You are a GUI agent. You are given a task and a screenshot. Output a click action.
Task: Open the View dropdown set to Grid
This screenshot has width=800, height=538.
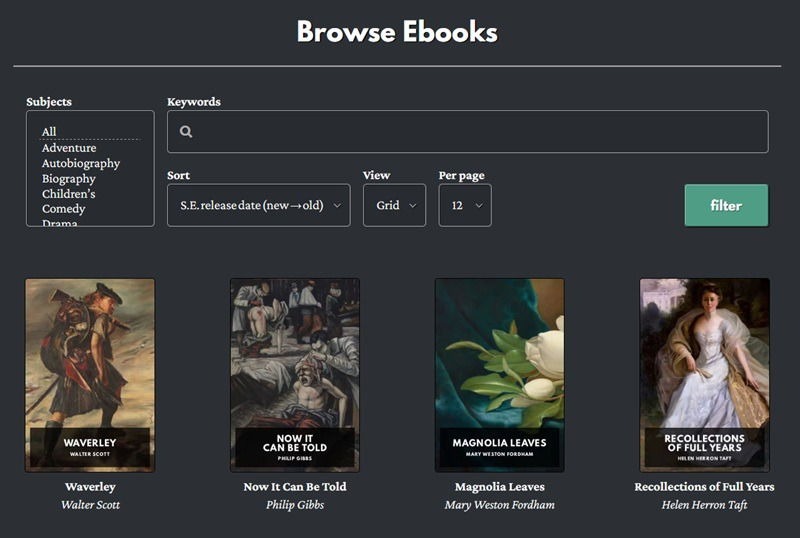tap(394, 205)
